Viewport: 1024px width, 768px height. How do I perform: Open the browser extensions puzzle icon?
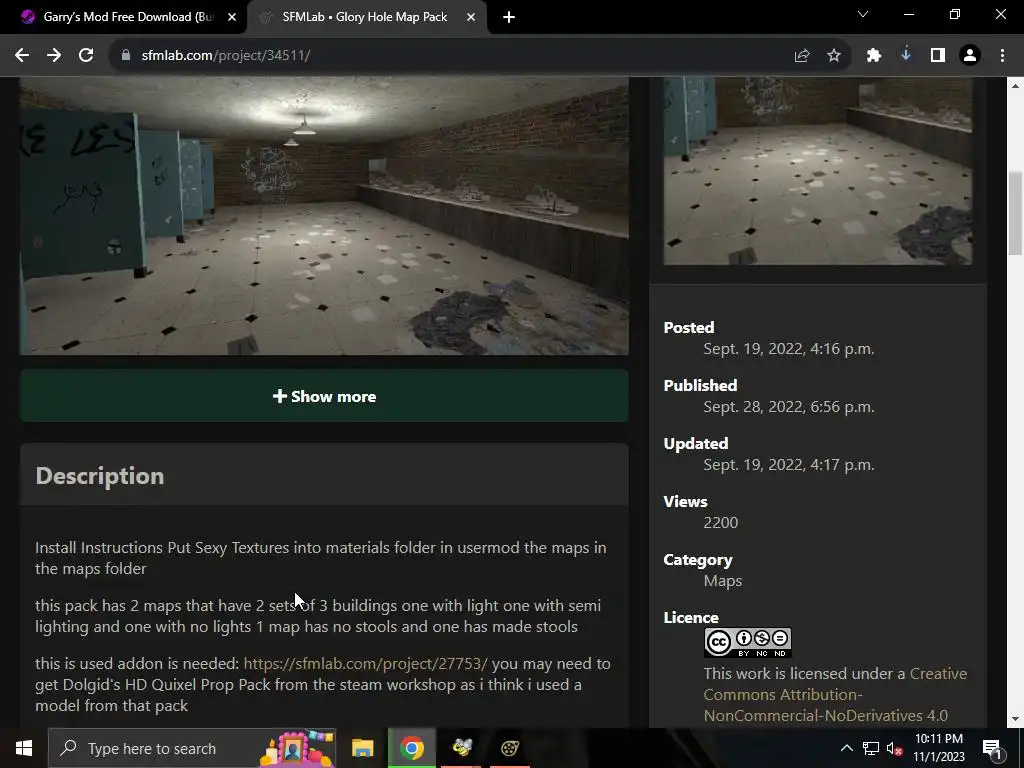point(874,56)
